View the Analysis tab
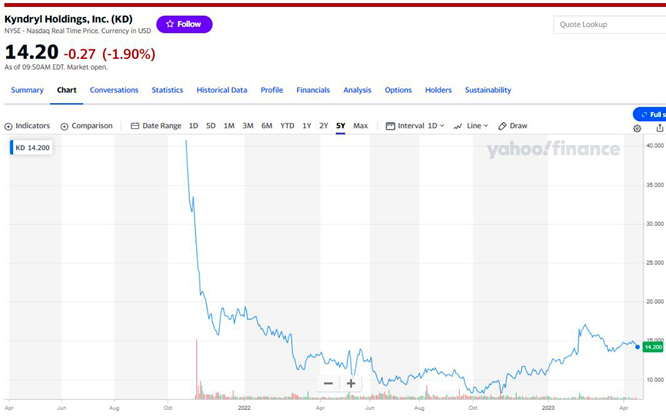The image size is (666, 416). coord(357,90)
